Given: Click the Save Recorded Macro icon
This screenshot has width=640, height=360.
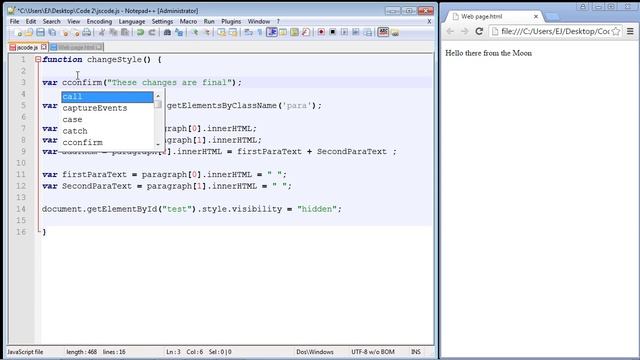Looking at the screenshot, I should point(367,32).
